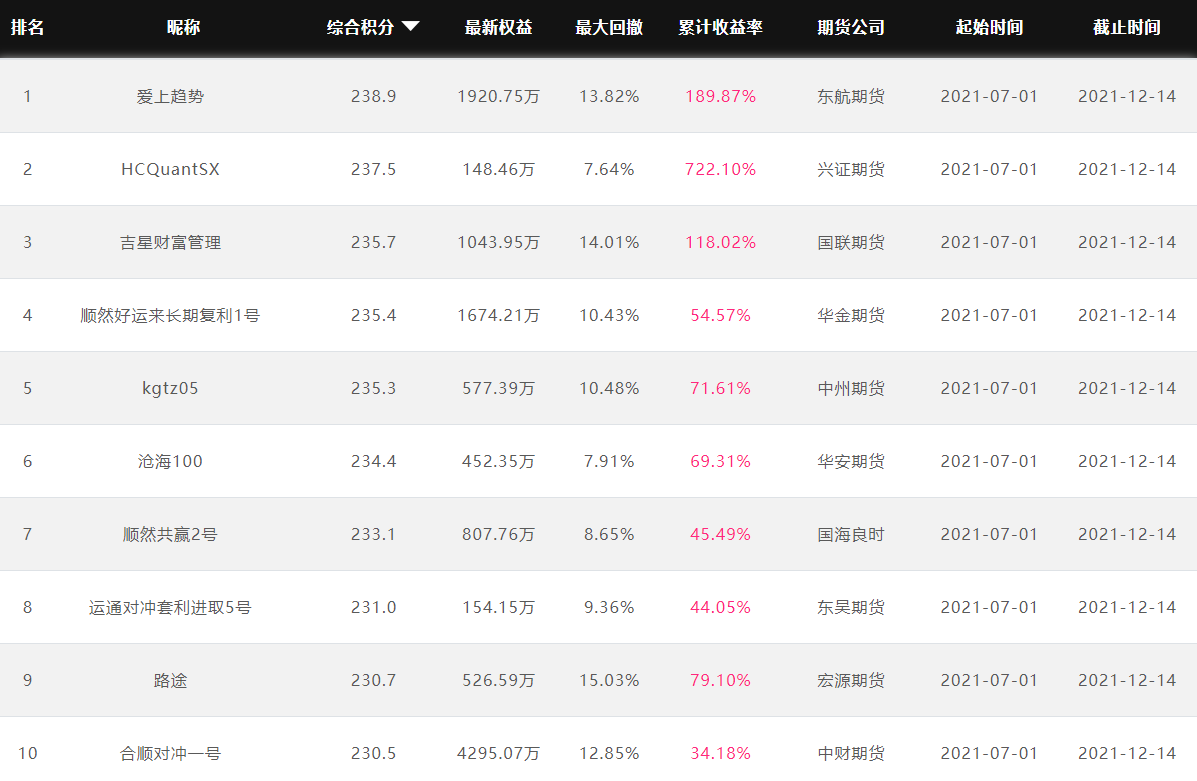Image resolution: width=1197 pixels, height=781 pixels.
Task: Click score value 231.0
Action: point(373,608)
